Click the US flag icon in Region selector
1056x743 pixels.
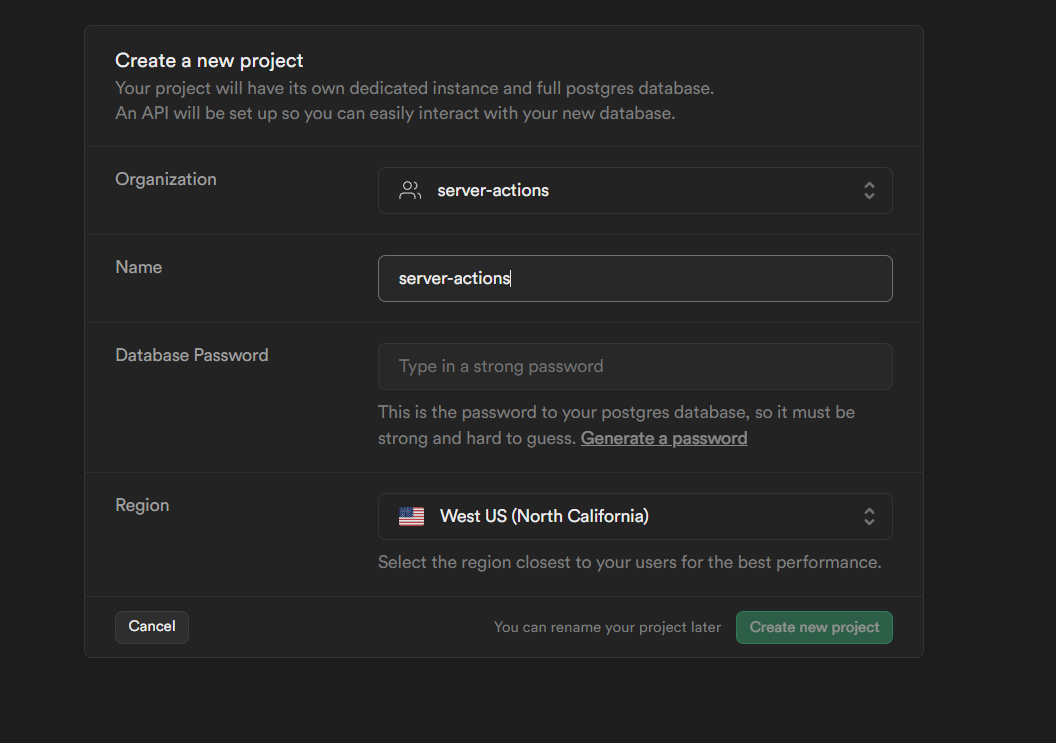pyautogui.click(x=411, y=517)
